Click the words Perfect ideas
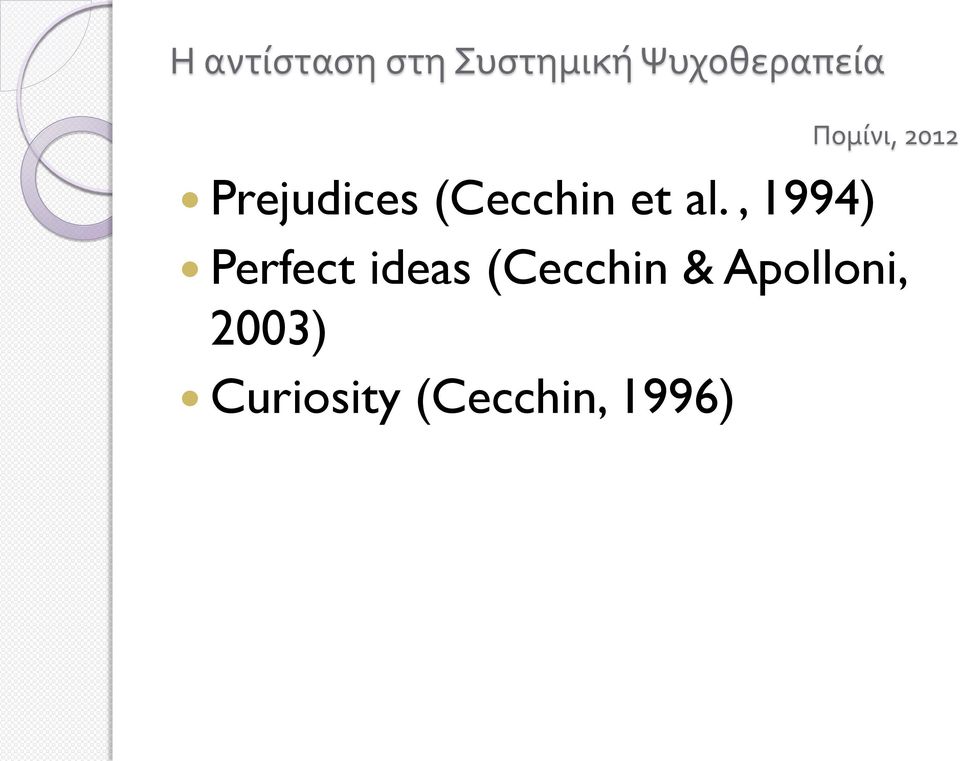This screenshot has height=761, width=960. point(340,268)
